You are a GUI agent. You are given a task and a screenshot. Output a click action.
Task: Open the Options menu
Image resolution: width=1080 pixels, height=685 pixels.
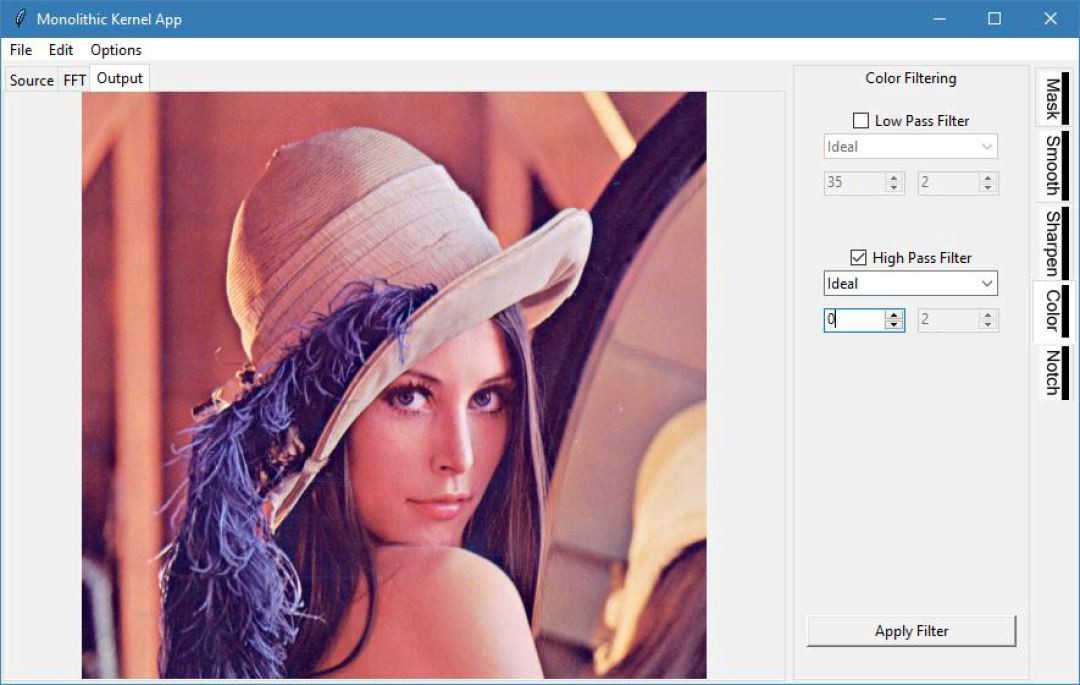click(116, 50)
